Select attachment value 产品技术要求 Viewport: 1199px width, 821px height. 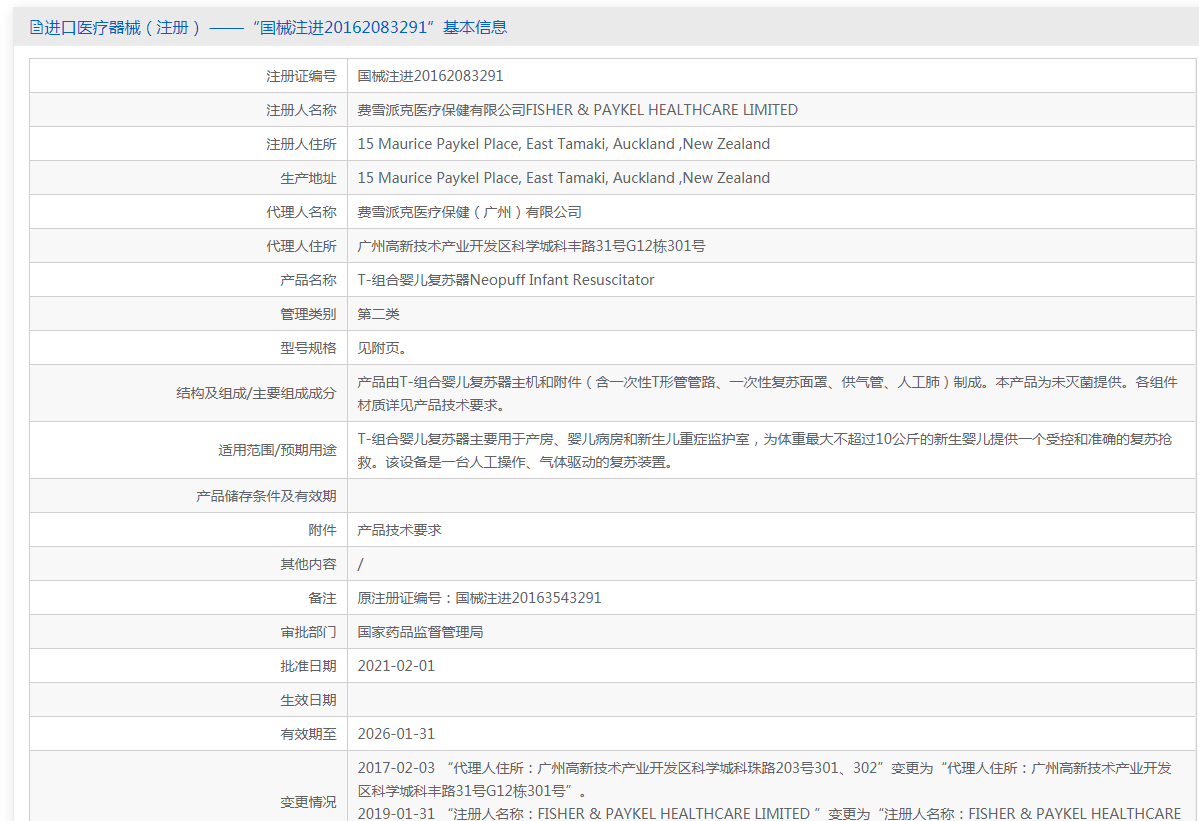coord(399,530)
